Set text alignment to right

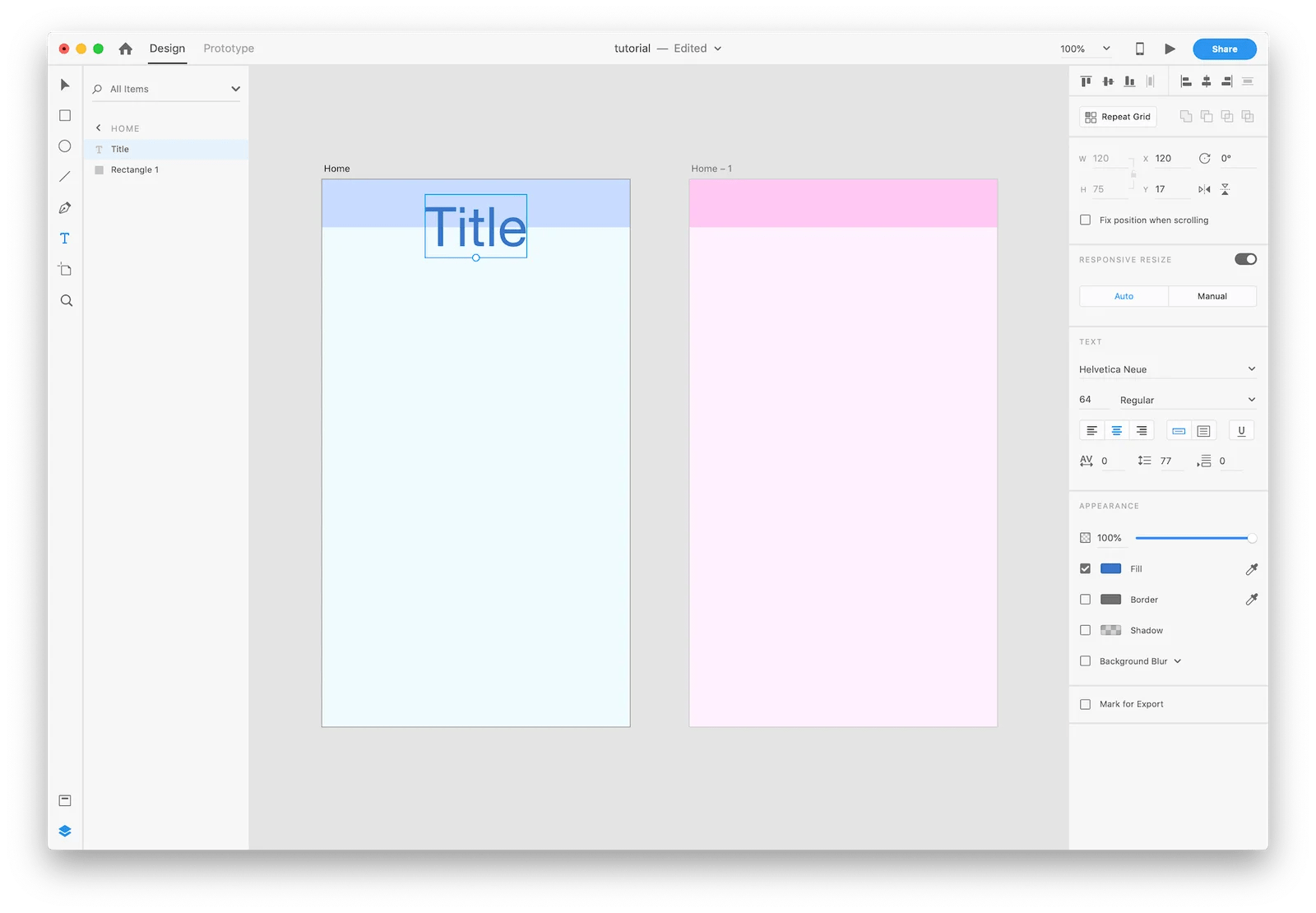[x=1142, y=430]
